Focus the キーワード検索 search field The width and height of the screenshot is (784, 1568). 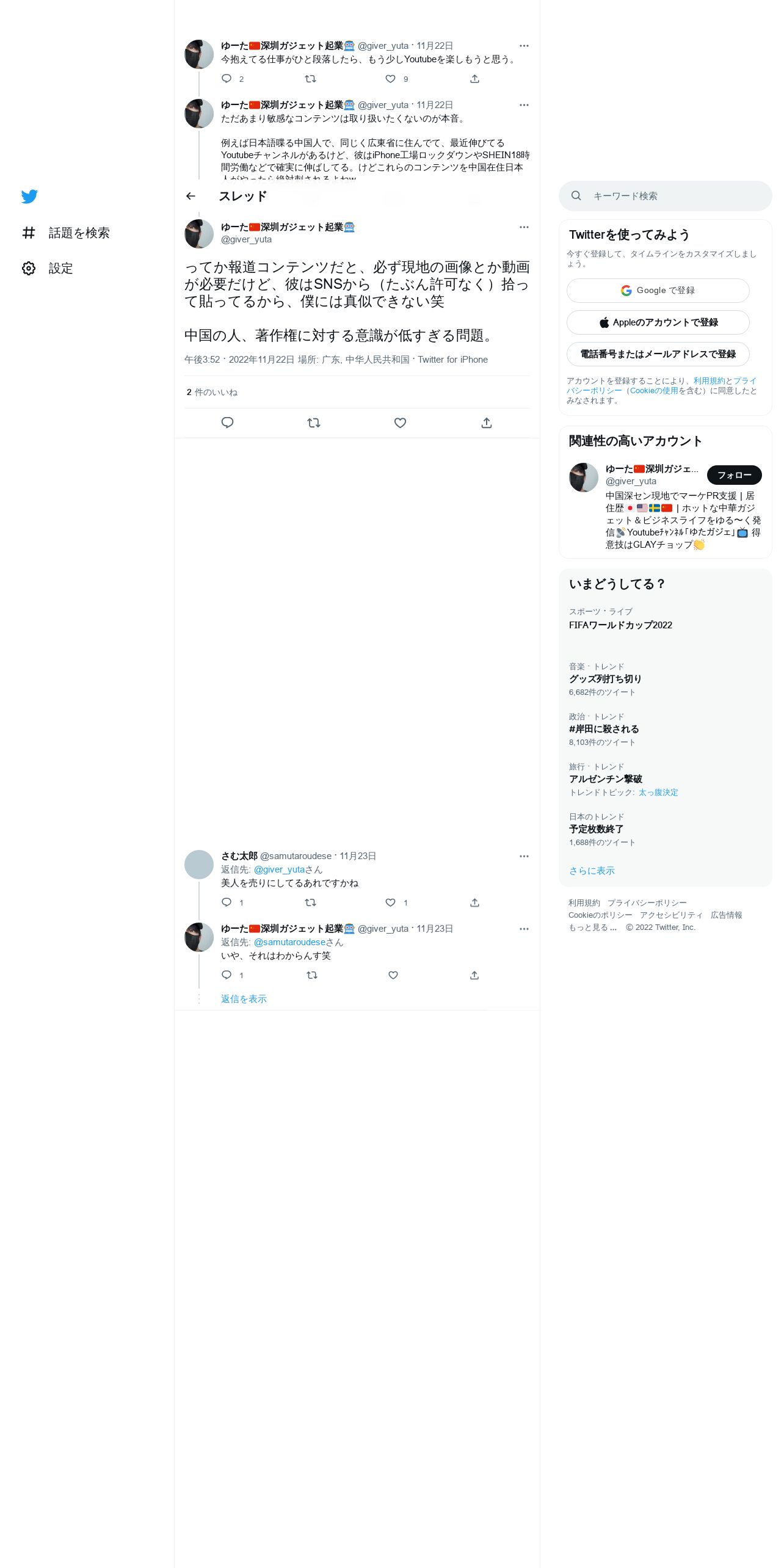(666, 196)
